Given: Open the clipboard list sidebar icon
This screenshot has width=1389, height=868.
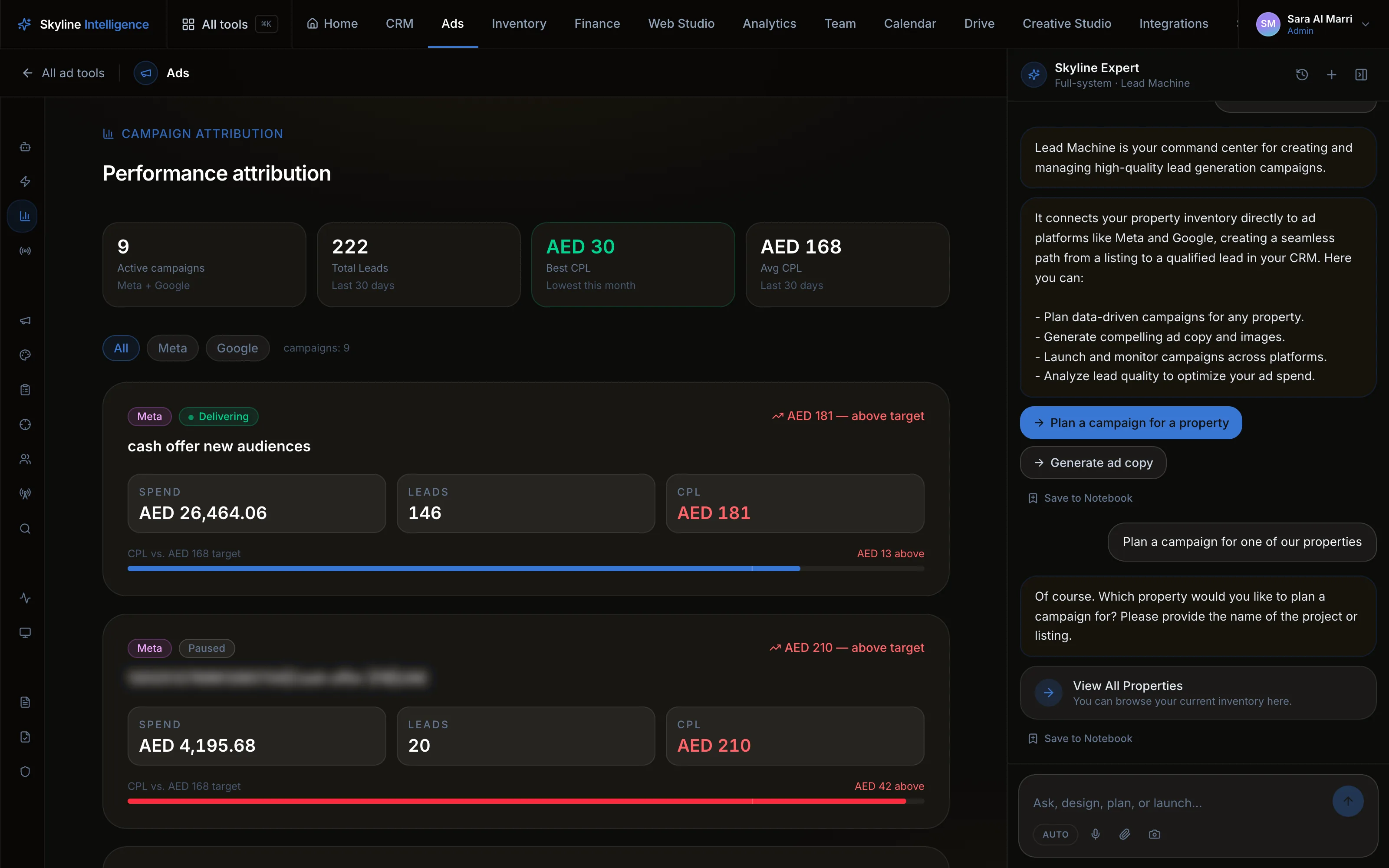Looking at the screenshot, I should pyautogui.click(x=25, y=390).
